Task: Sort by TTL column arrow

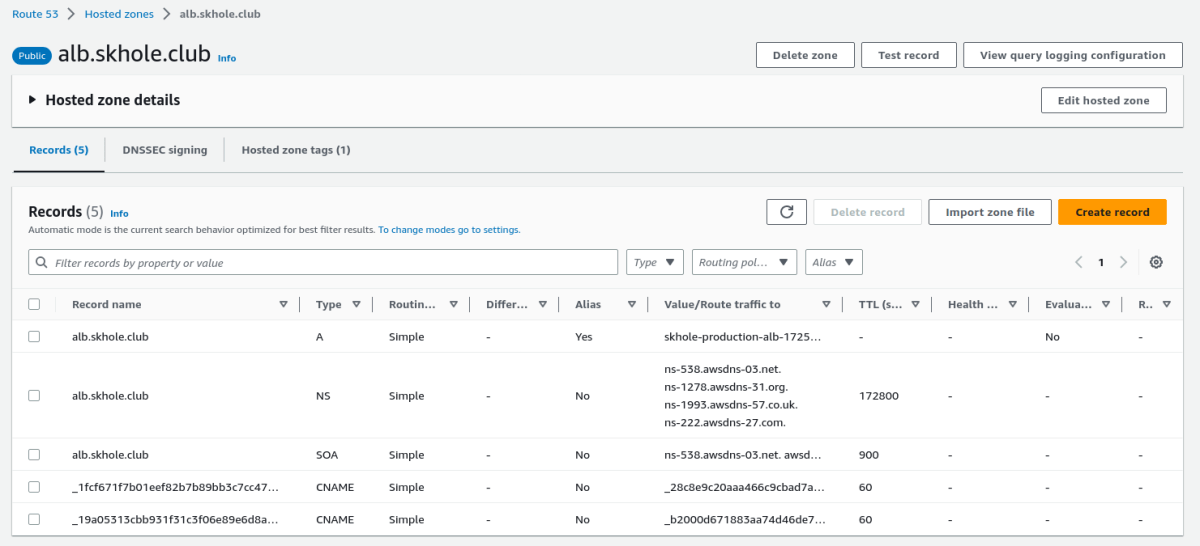Action: (x=915, y=304)
